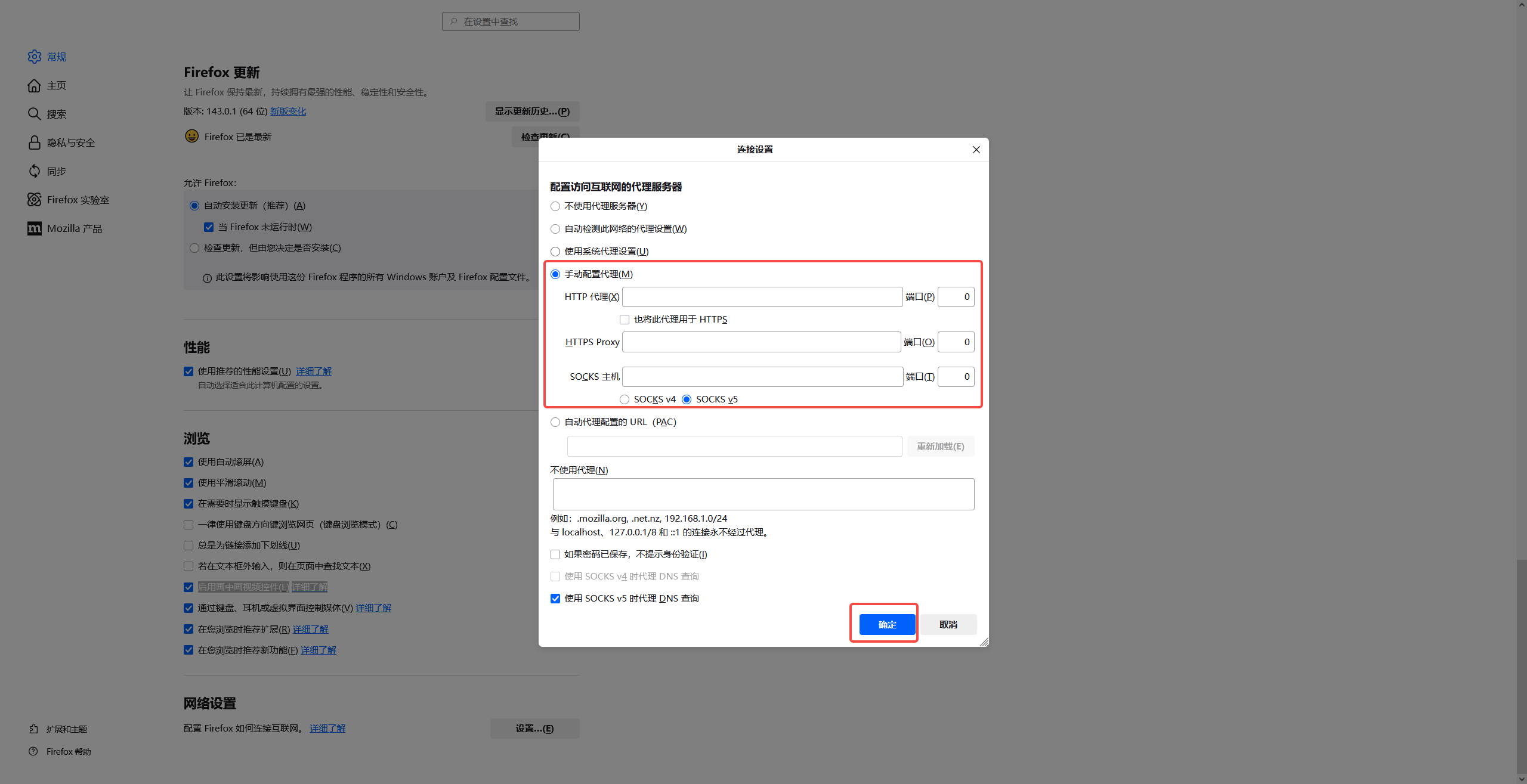Select the Search (搜索) magnifier icon
Screen dimensions: 1527x784
point(34,114)
